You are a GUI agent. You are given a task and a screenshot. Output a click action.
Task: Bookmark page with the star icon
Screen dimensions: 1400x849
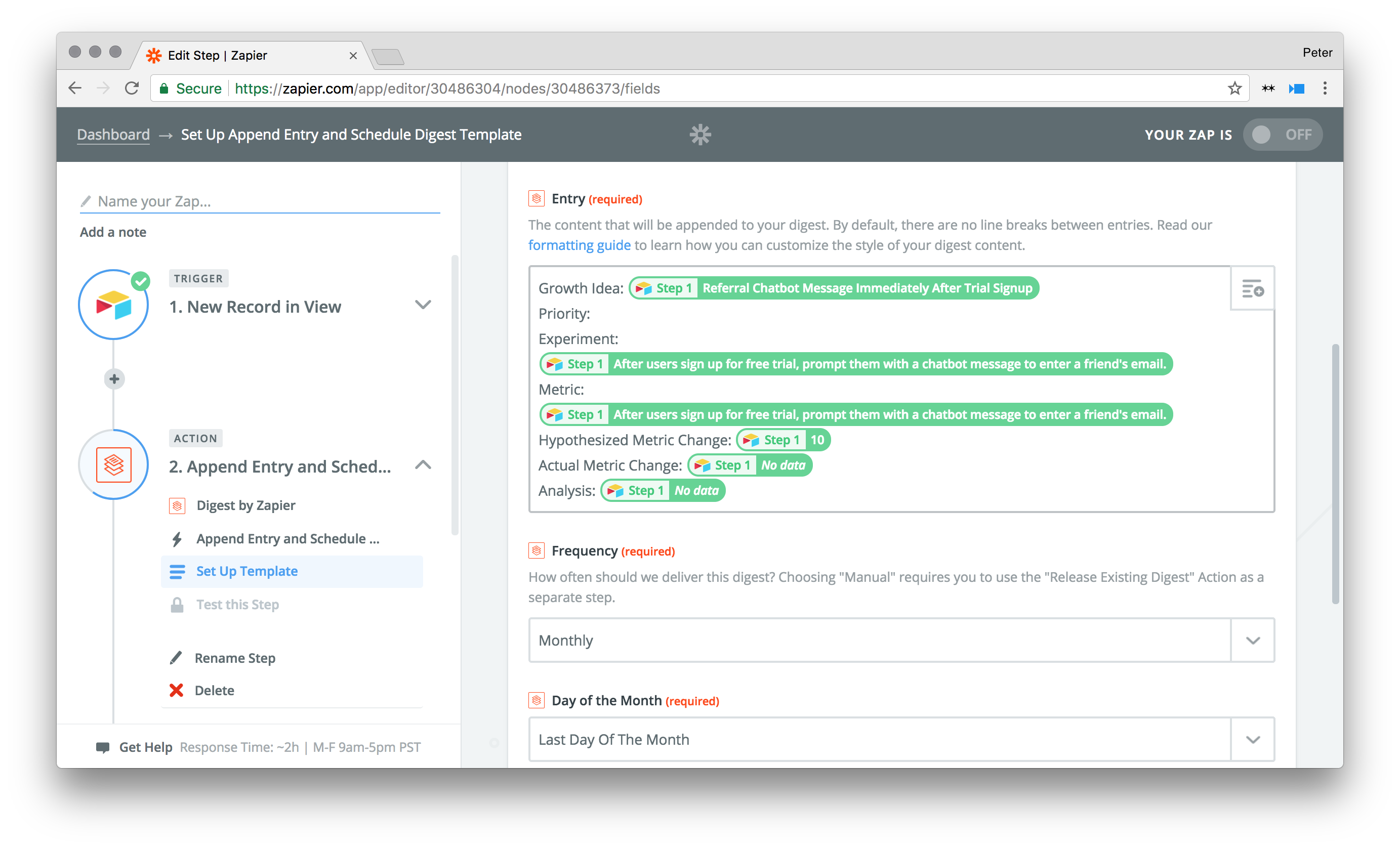1234,88
